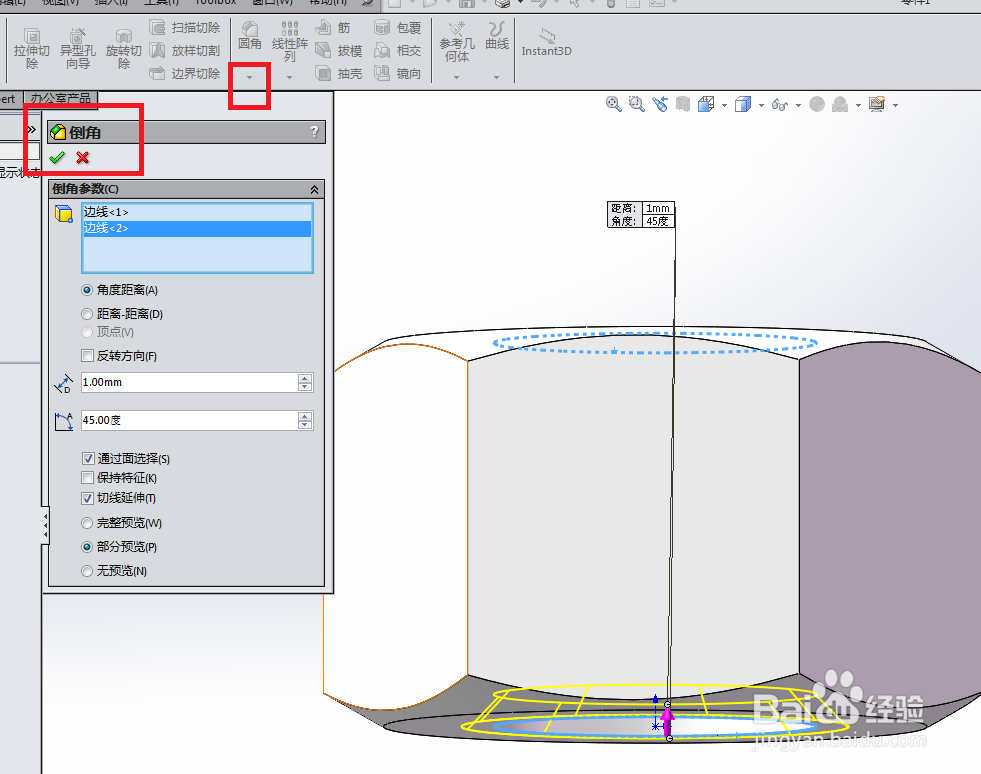
Task: Select the 线性阵列 linear pattern tool
Action: click(290, 41)
